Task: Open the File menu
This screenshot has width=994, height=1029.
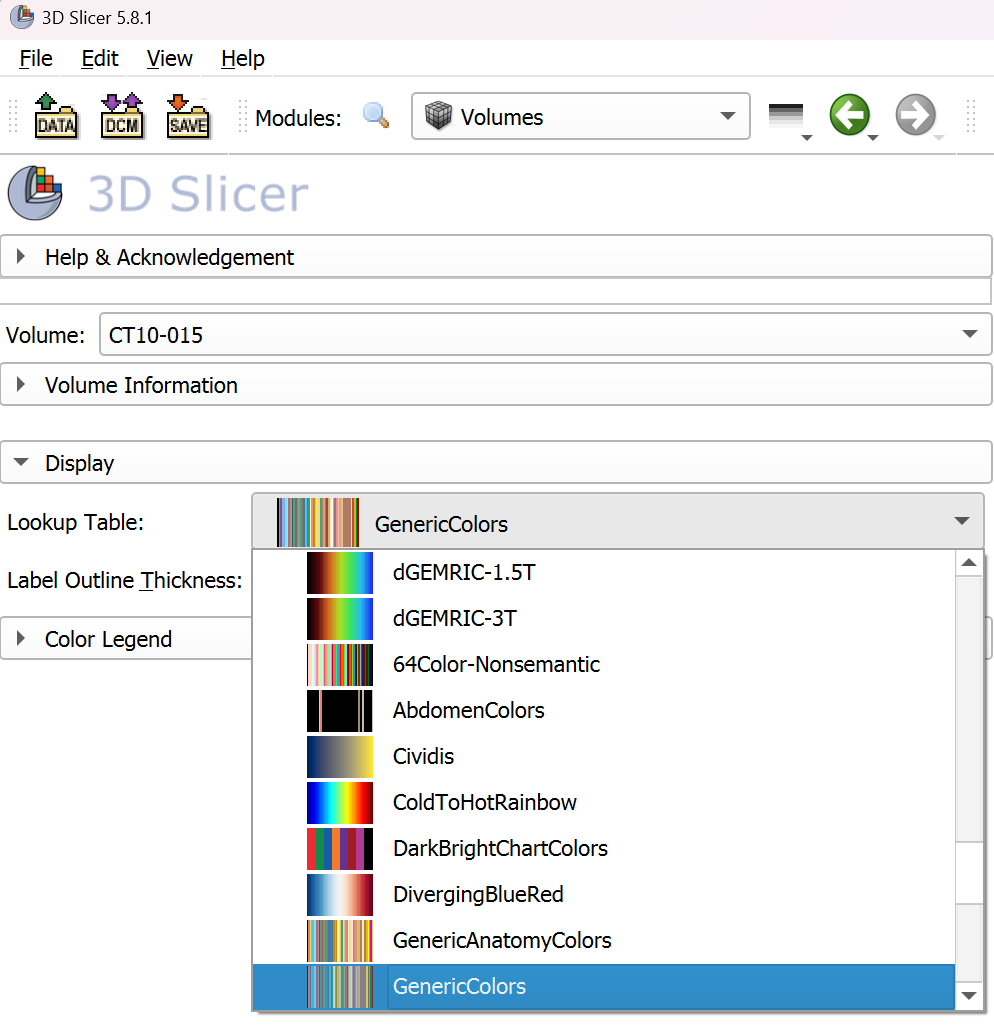Action: tap(35, 58)
